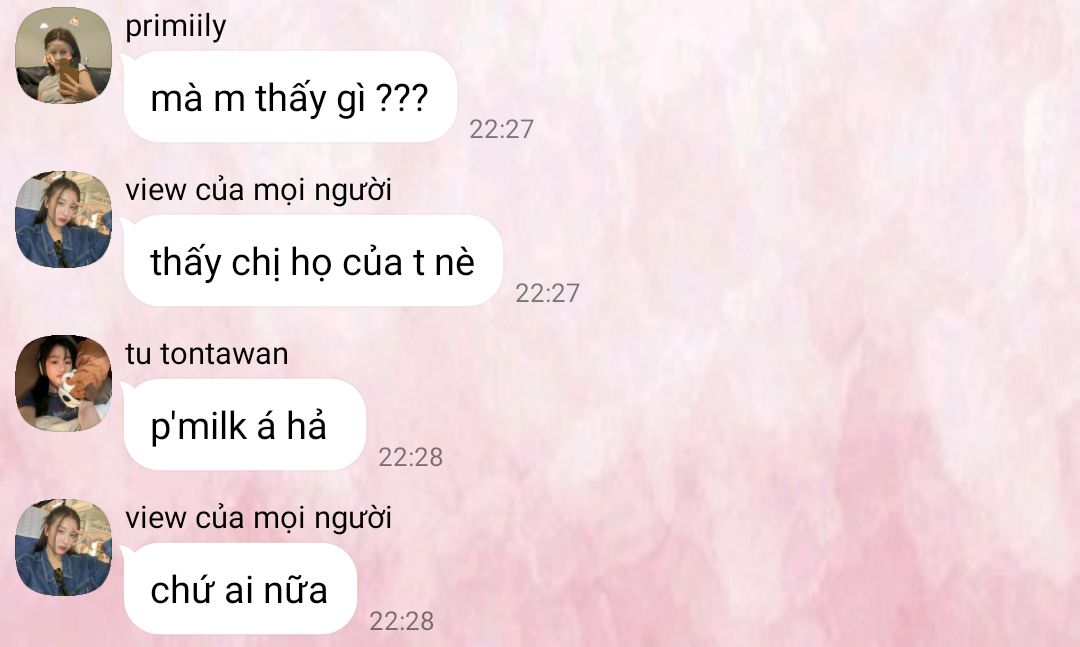Click the 'p'milk á hả' message bubble
The image size is (1080, 647).
point(245,425)
